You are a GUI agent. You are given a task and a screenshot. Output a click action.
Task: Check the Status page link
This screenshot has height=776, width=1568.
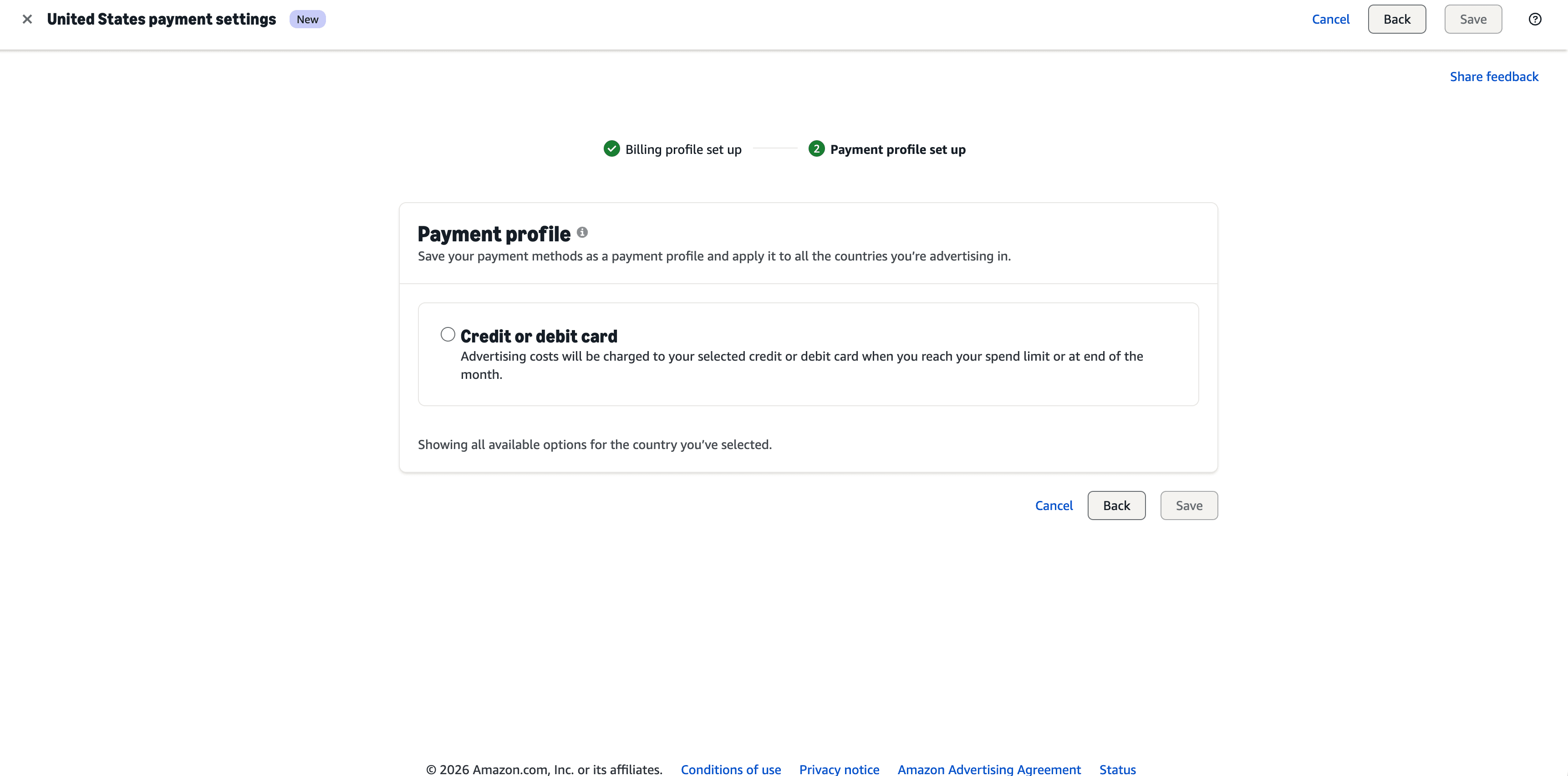coord(1118,769)
